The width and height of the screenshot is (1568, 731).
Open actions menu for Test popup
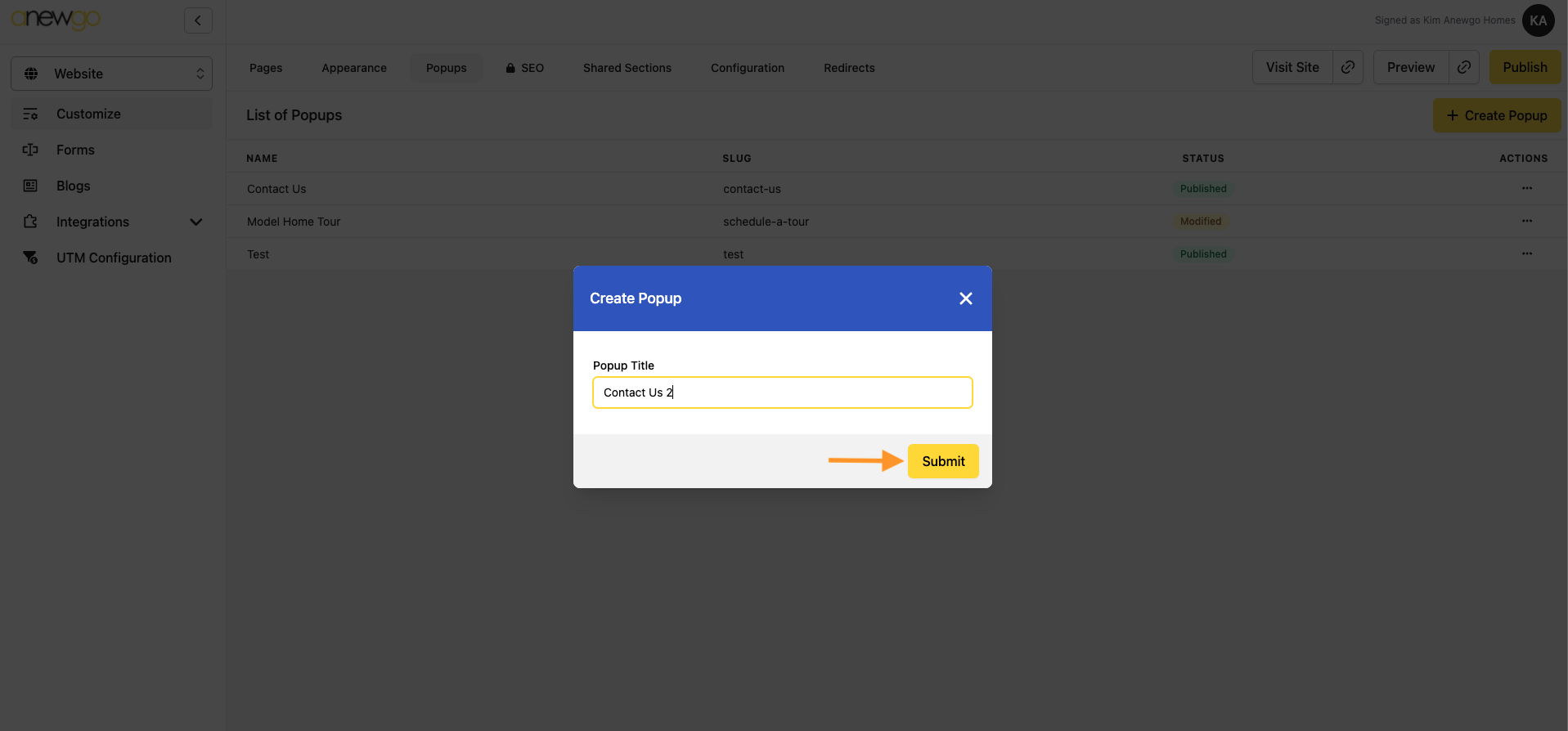tap(1526, 253)
